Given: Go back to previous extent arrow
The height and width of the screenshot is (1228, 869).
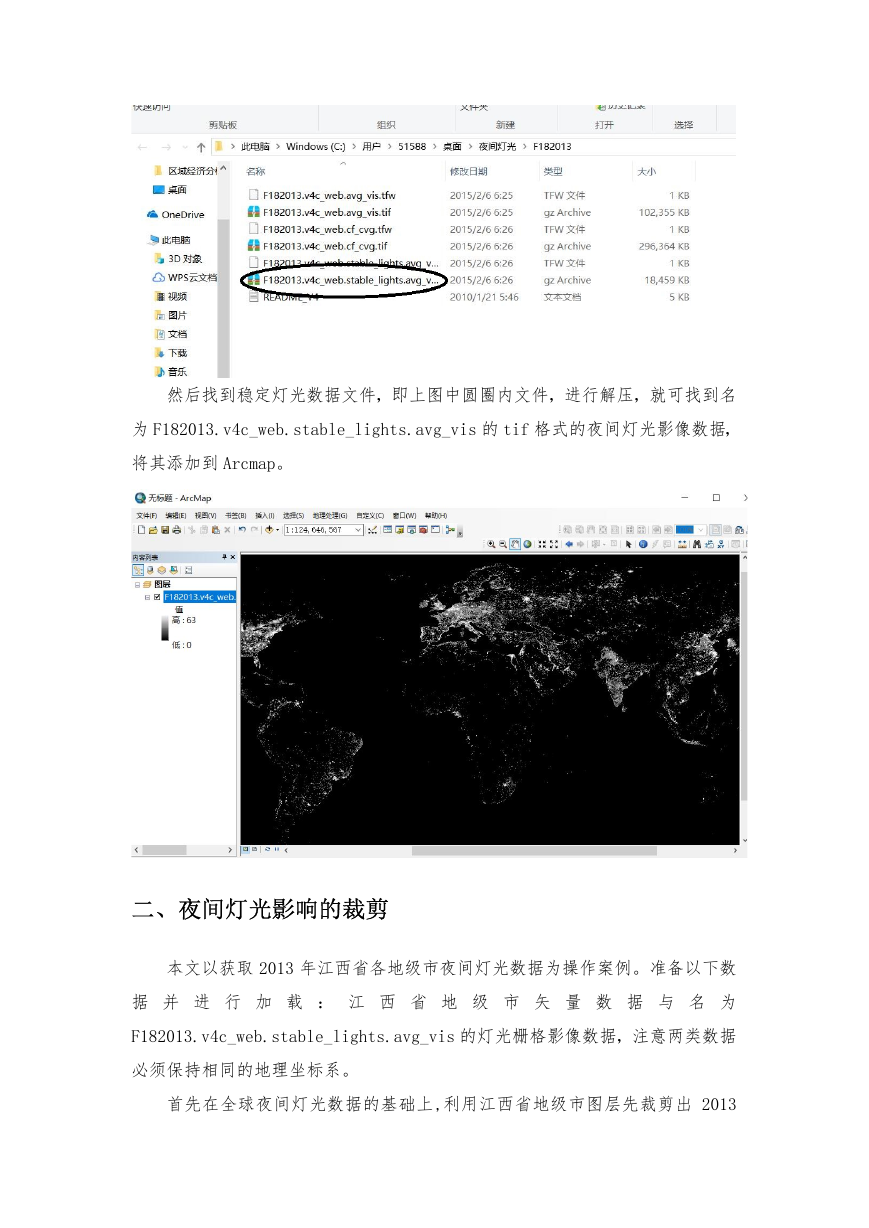Looking at the screenshot, I should click(x=569, y=544).
